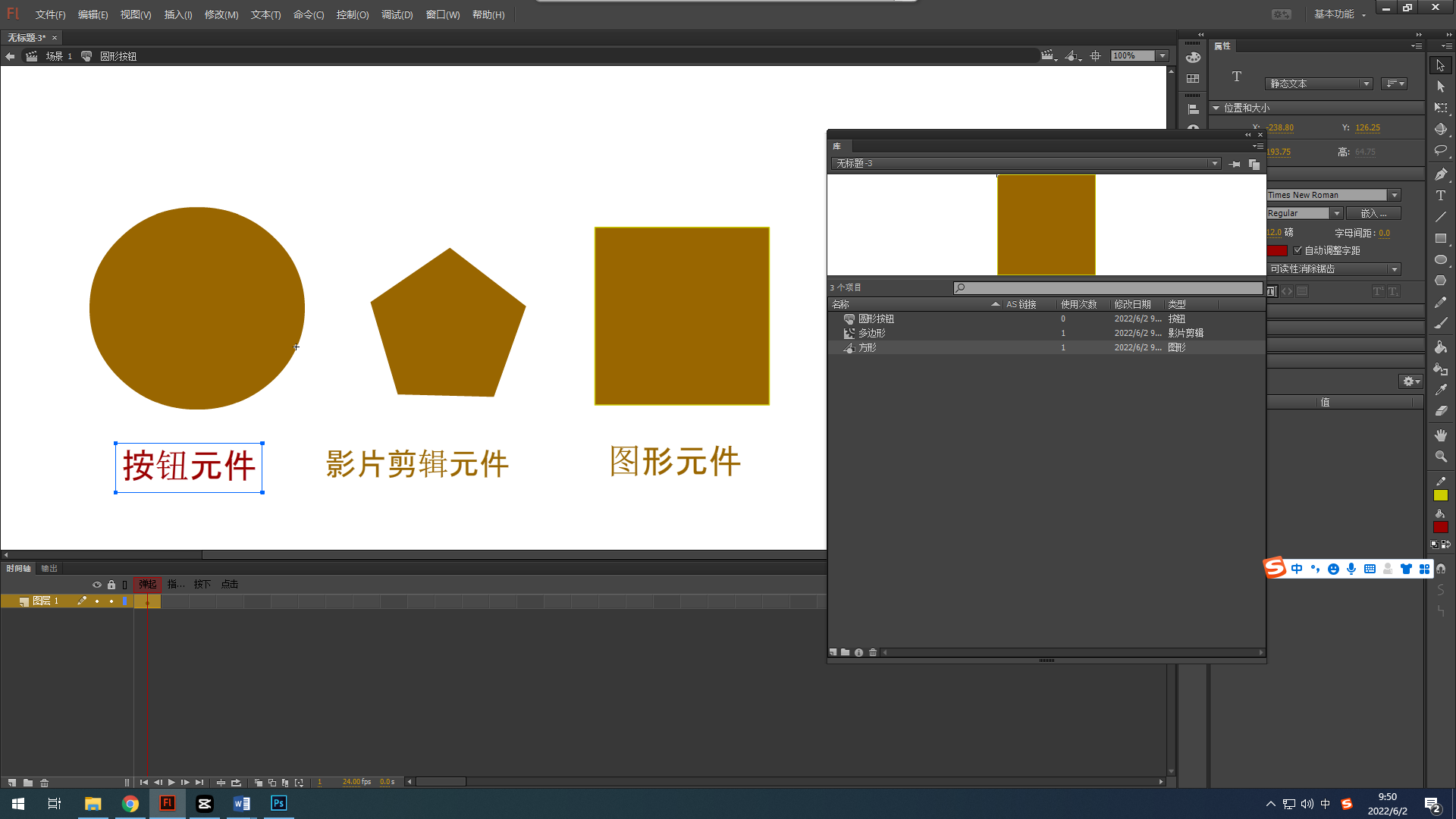Open the static text type dropdown
The image size is (1456, 819).
point(1318,84)
